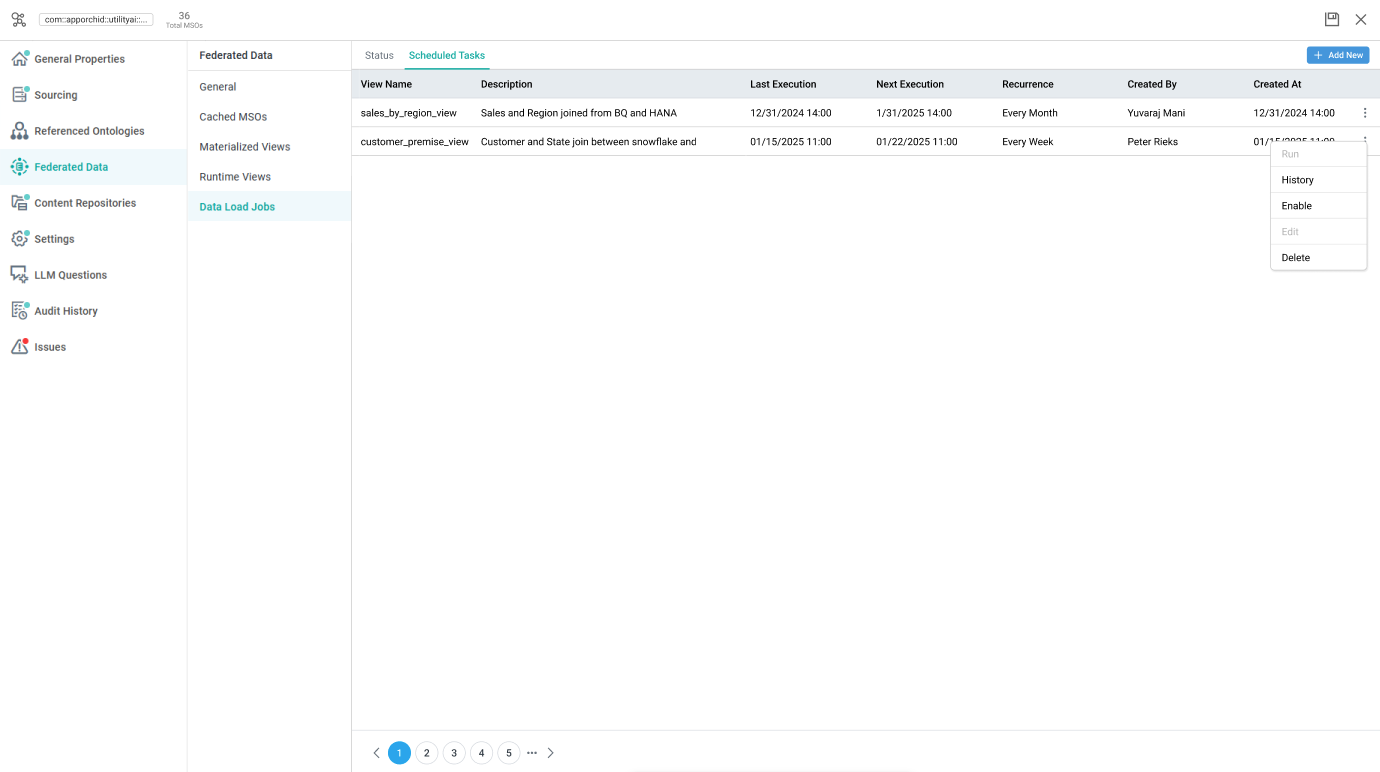Jump to page 3 in pagination
This screenshot has height=772, width=1380.
pos(454,753)
